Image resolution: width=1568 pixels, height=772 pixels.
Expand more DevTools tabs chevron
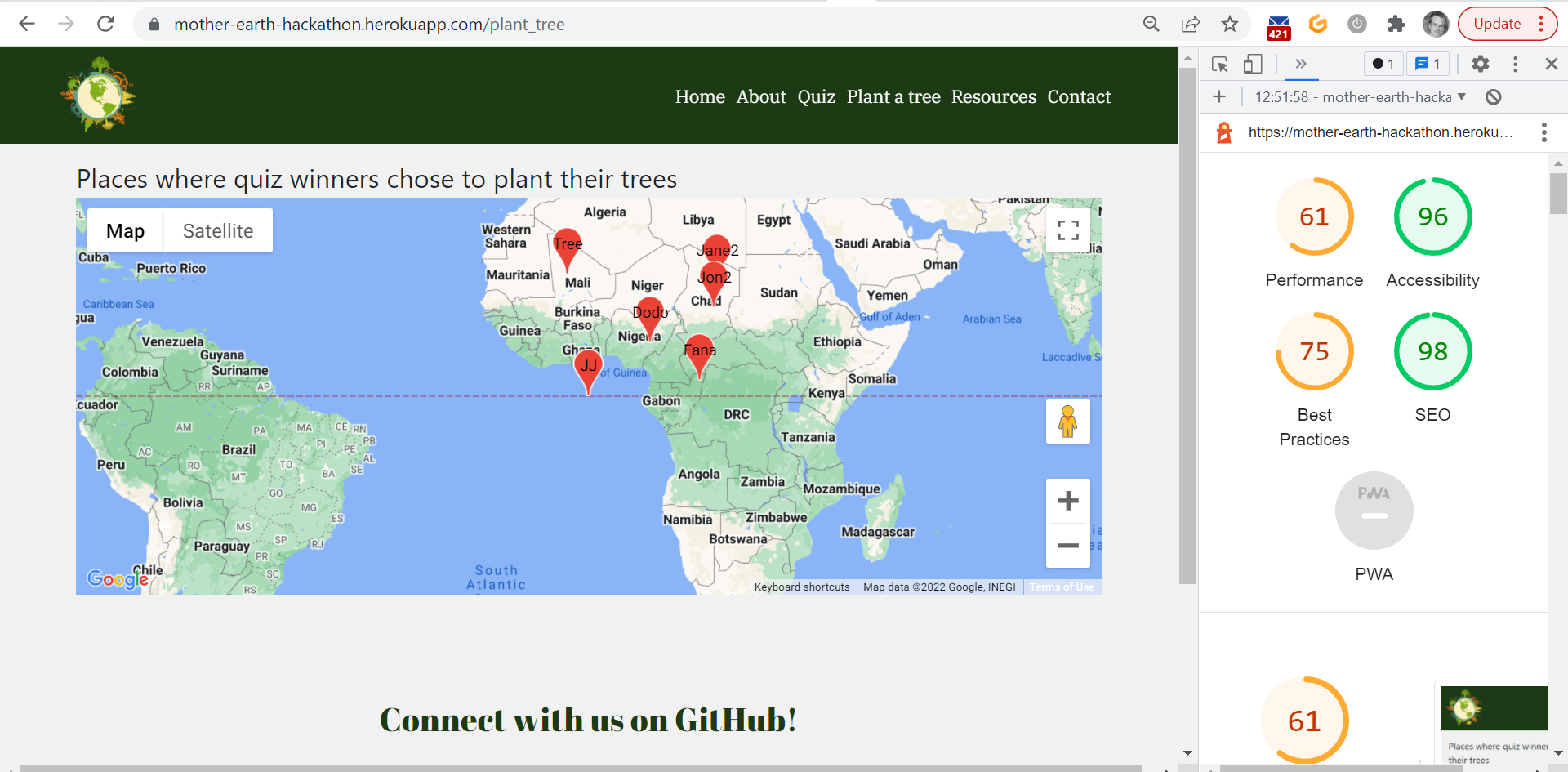coord(1301,64)
